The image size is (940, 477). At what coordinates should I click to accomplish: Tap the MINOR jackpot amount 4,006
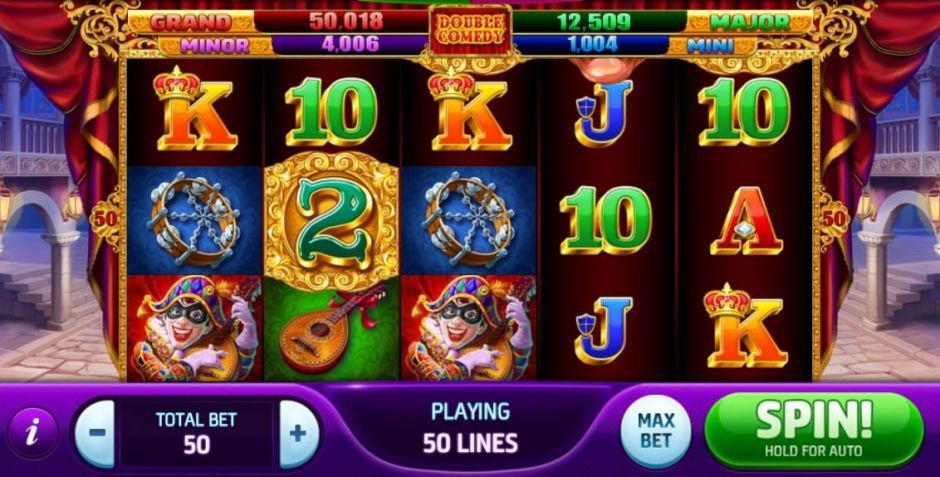pyautogui.click(x=351, y=44)
